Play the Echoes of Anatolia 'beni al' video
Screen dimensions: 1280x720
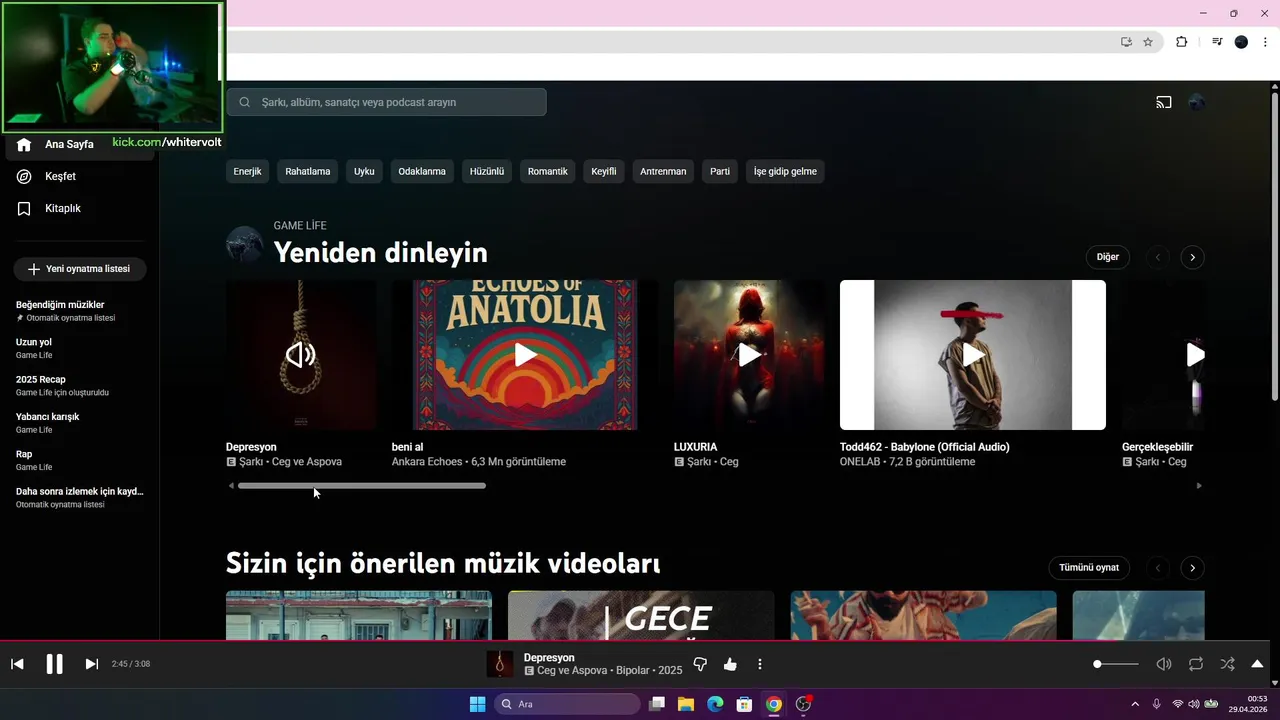(525, 355)
